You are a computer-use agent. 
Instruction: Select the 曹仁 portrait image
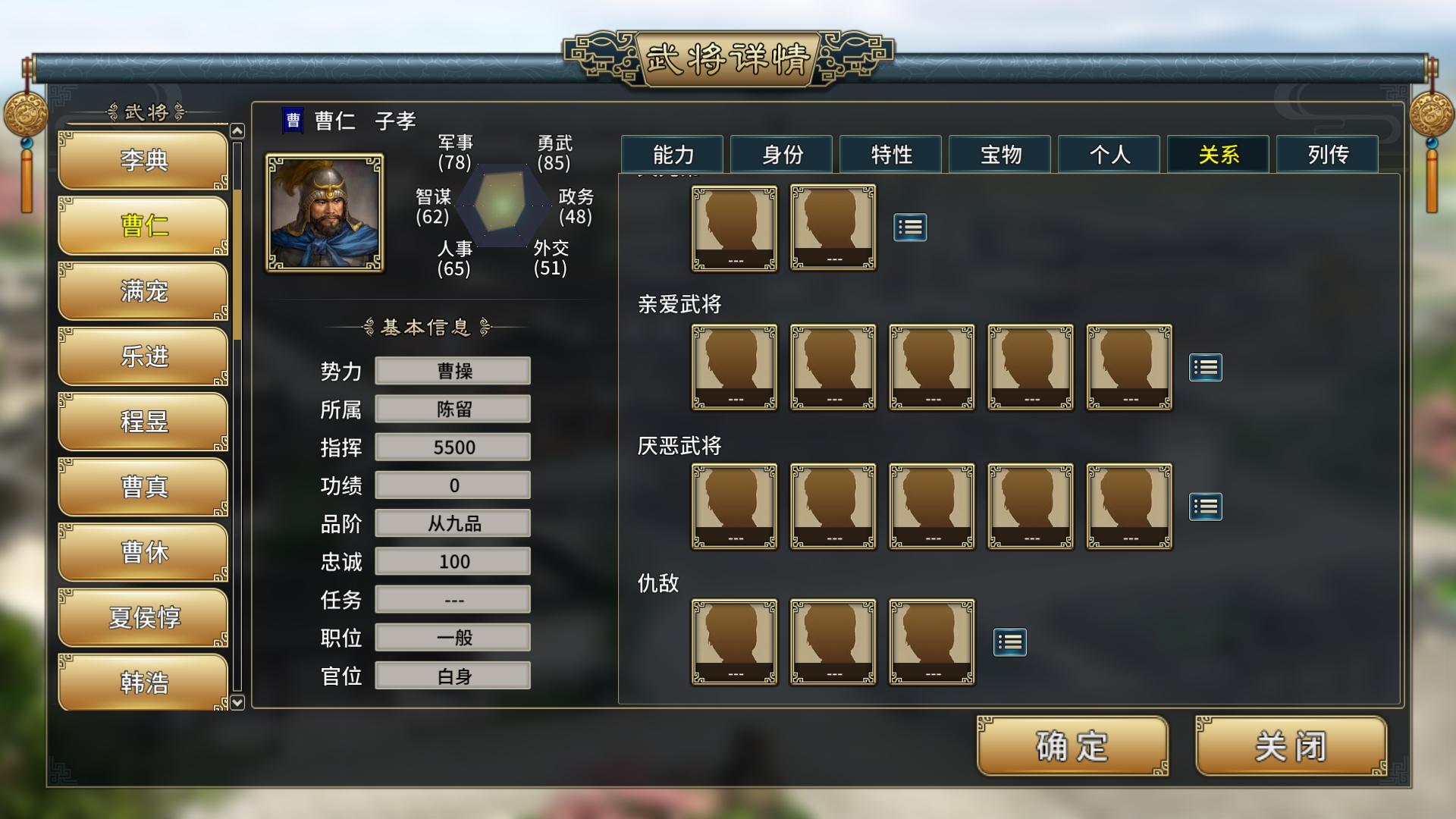tap(325, 213)
